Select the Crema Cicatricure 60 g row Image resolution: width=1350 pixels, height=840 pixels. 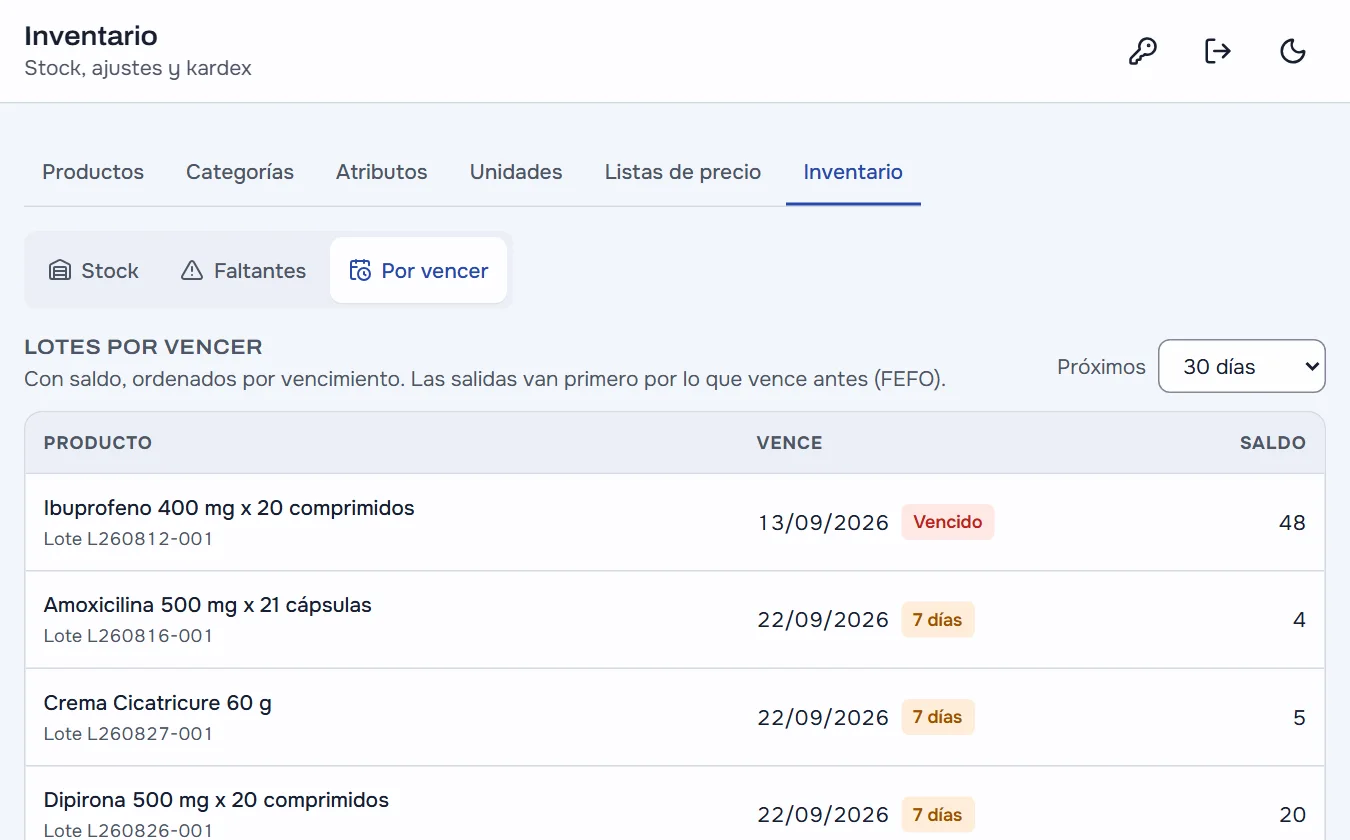point(675,717)
